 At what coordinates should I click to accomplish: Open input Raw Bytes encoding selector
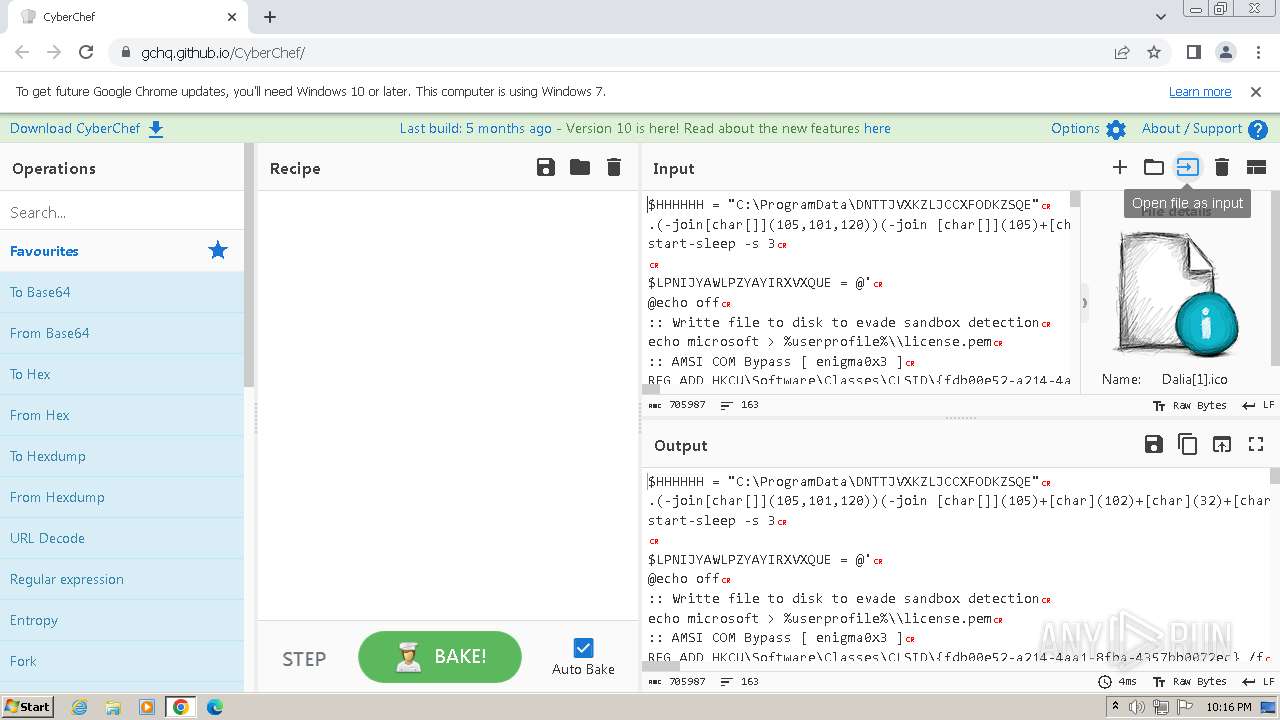[1190, 405]
